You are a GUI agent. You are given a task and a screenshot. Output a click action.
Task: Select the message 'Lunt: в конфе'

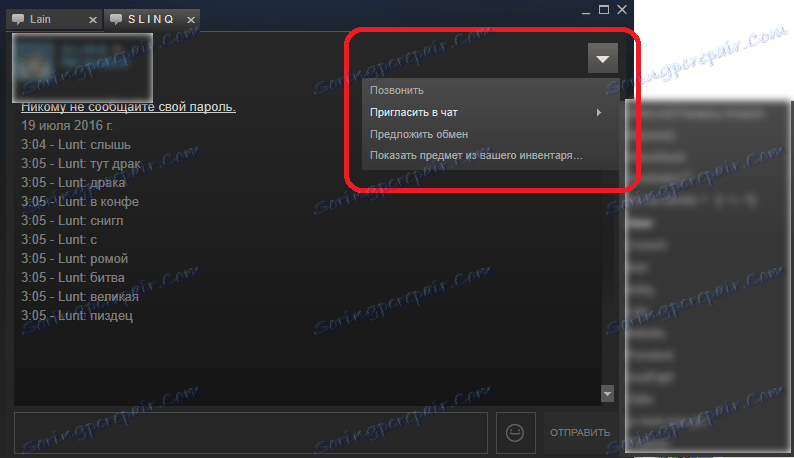pos(80,202)
